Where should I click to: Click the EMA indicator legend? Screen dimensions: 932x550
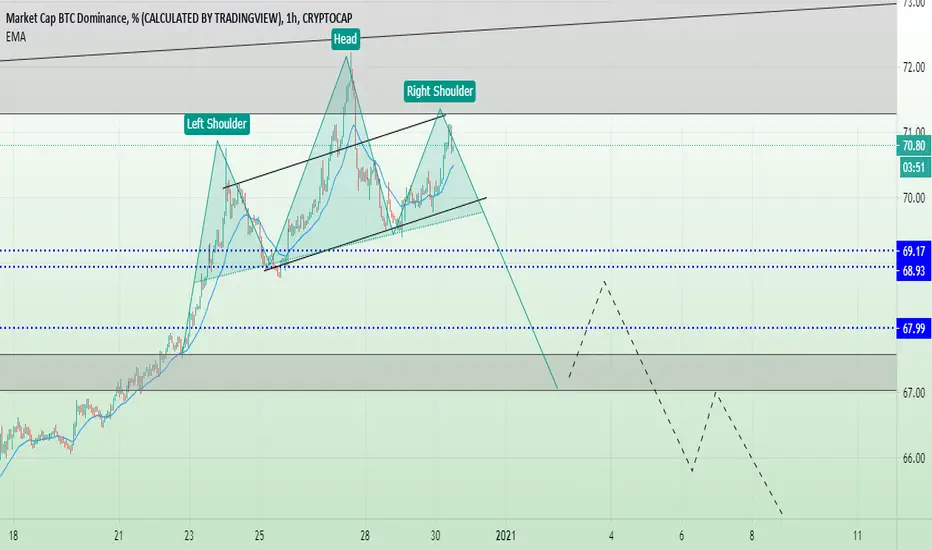(x=16, y=37)
